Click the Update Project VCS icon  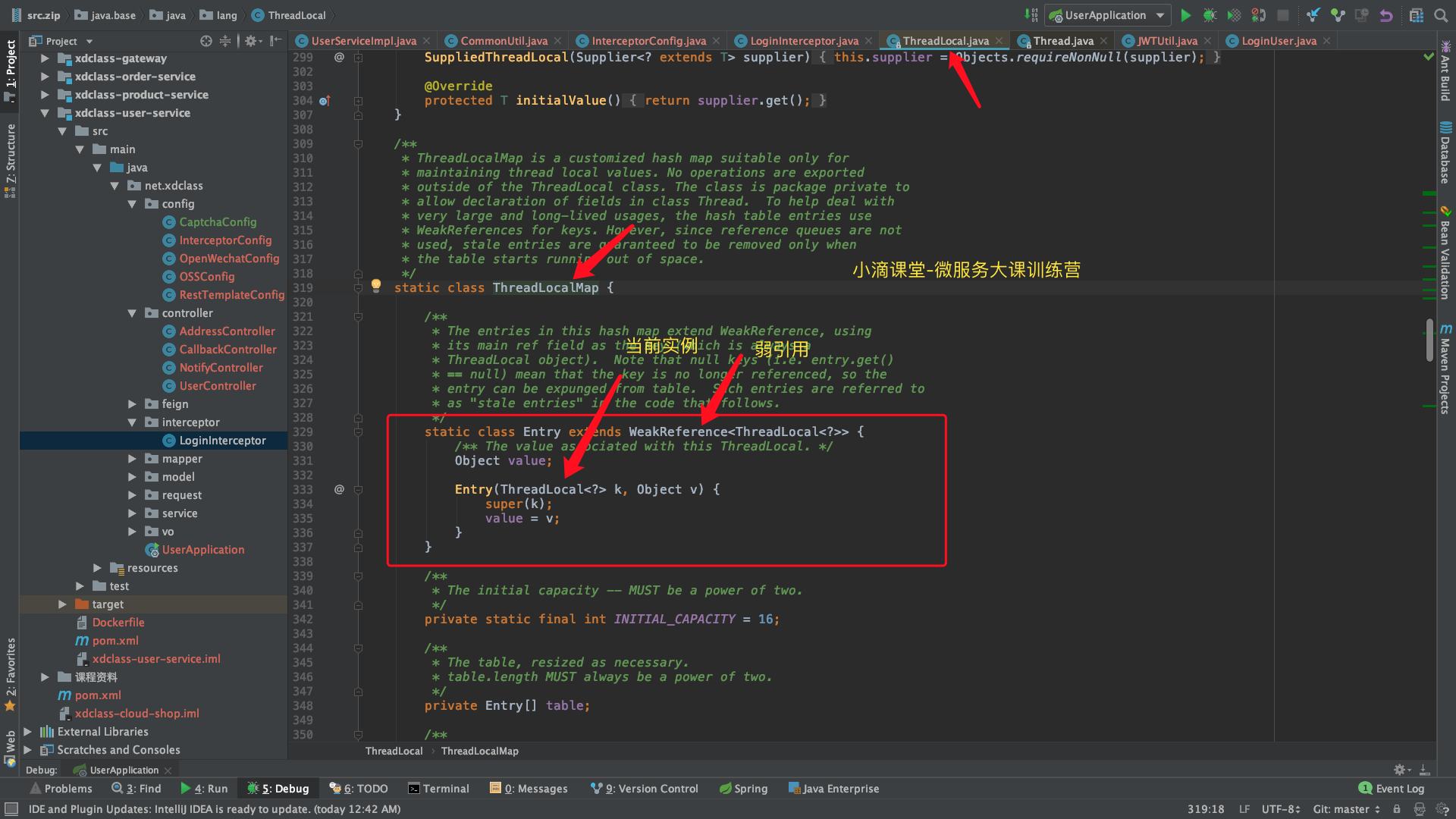point(1313,15)
